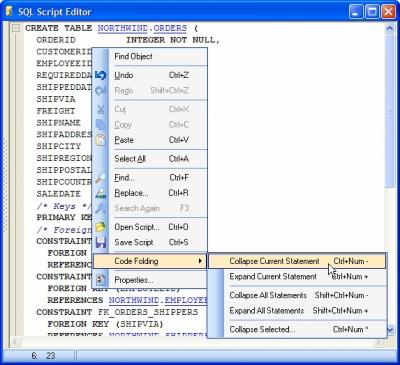Click the vertical scrollbar up arrow
This screenshot has width=400, height=365.
point(390,28)
